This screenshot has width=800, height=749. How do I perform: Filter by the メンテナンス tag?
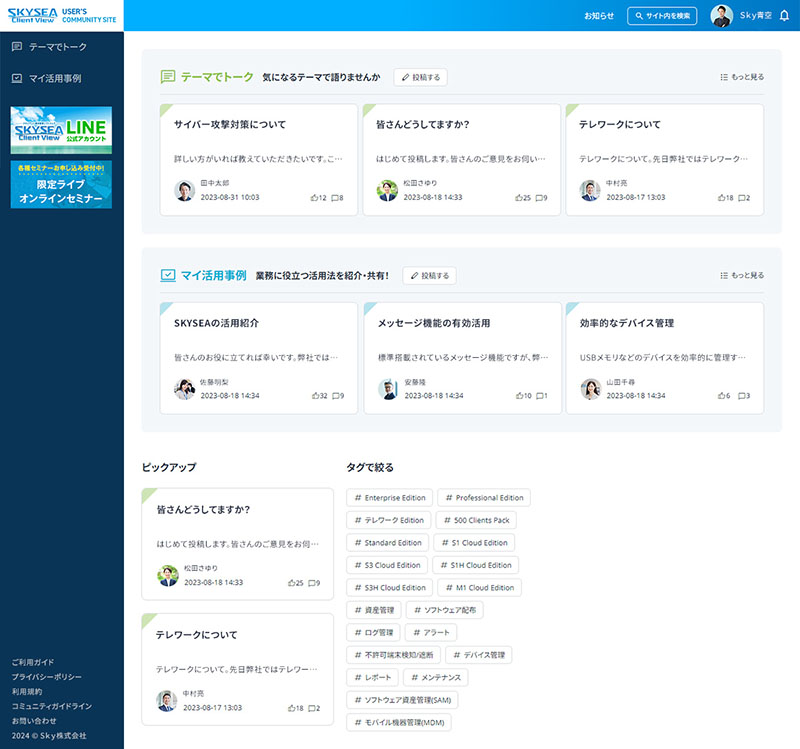pos(436,677)
